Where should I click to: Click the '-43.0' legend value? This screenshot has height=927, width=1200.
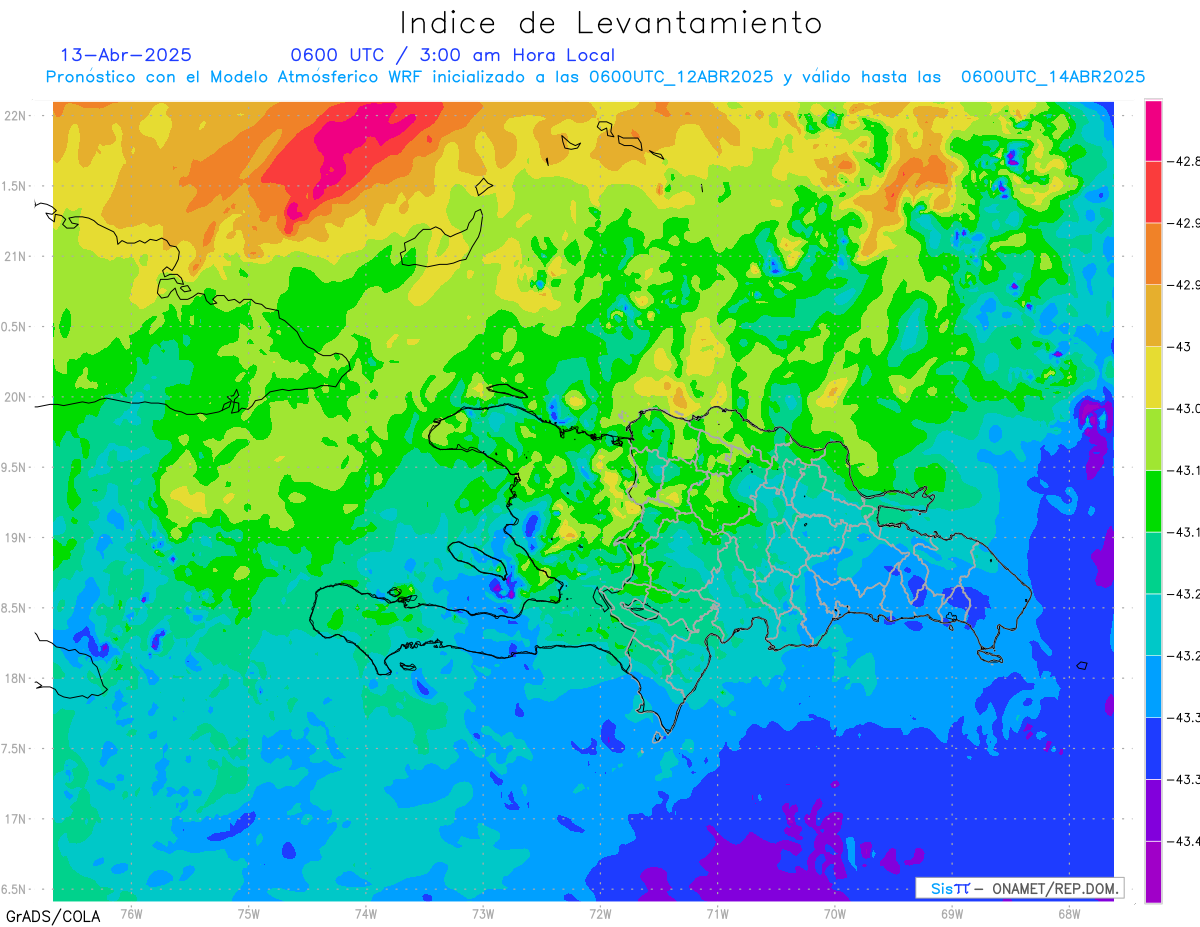(1185, 408)
